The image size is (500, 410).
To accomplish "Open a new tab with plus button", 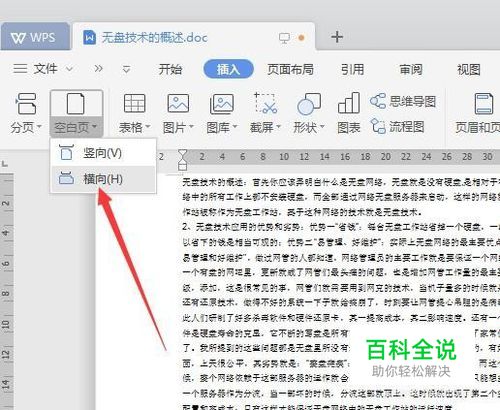I will click(x=337, y=37).
